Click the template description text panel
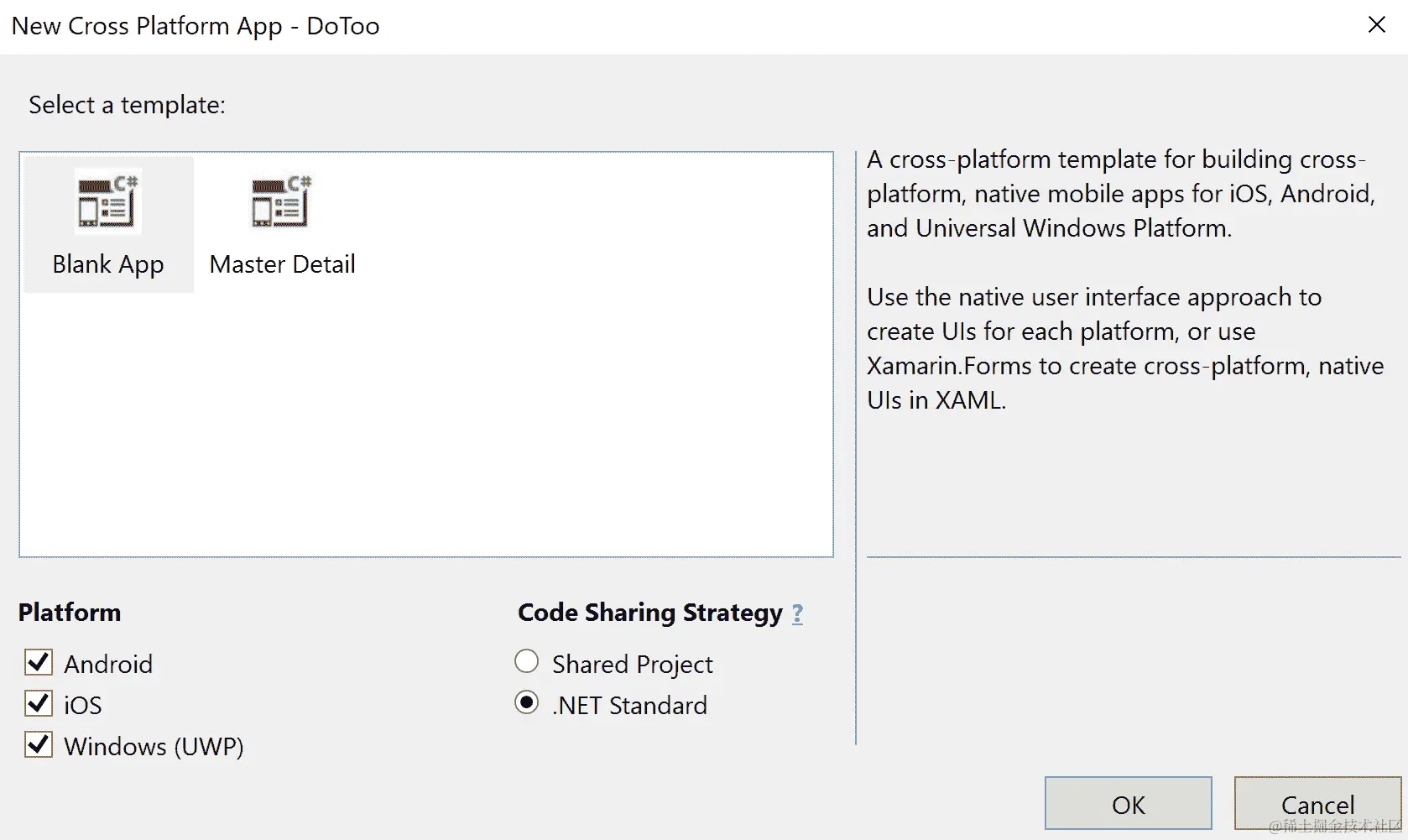Viewport: 1408px width, 840px height. pos(1124,279)
